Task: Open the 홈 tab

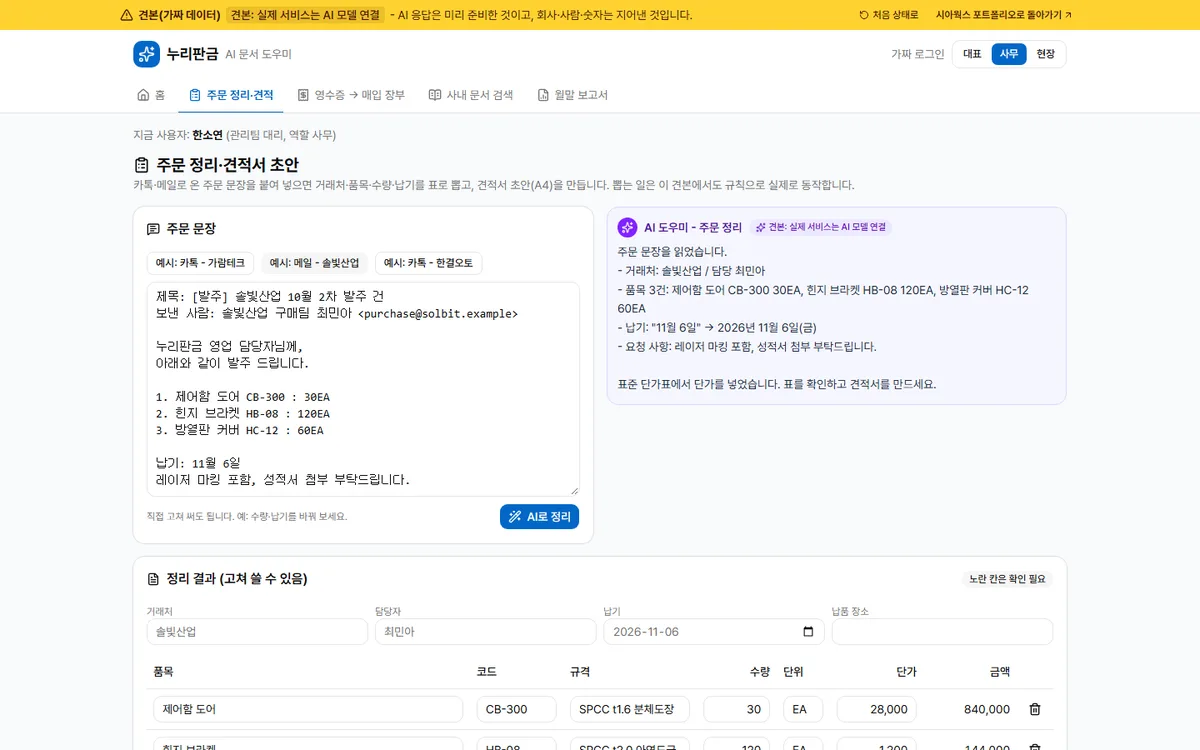Action: pyautogui.click(x=151, y=95)
